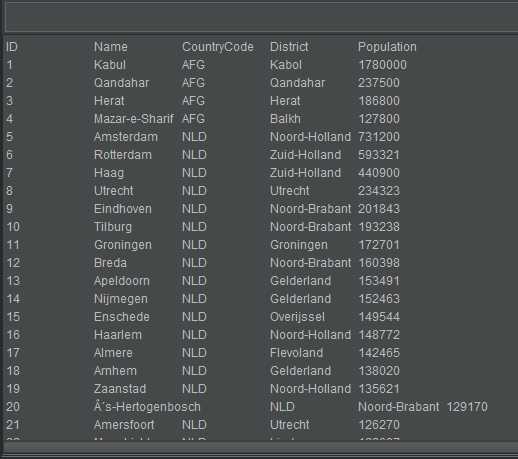
Task: Click the ID column header
Action: 12,47
